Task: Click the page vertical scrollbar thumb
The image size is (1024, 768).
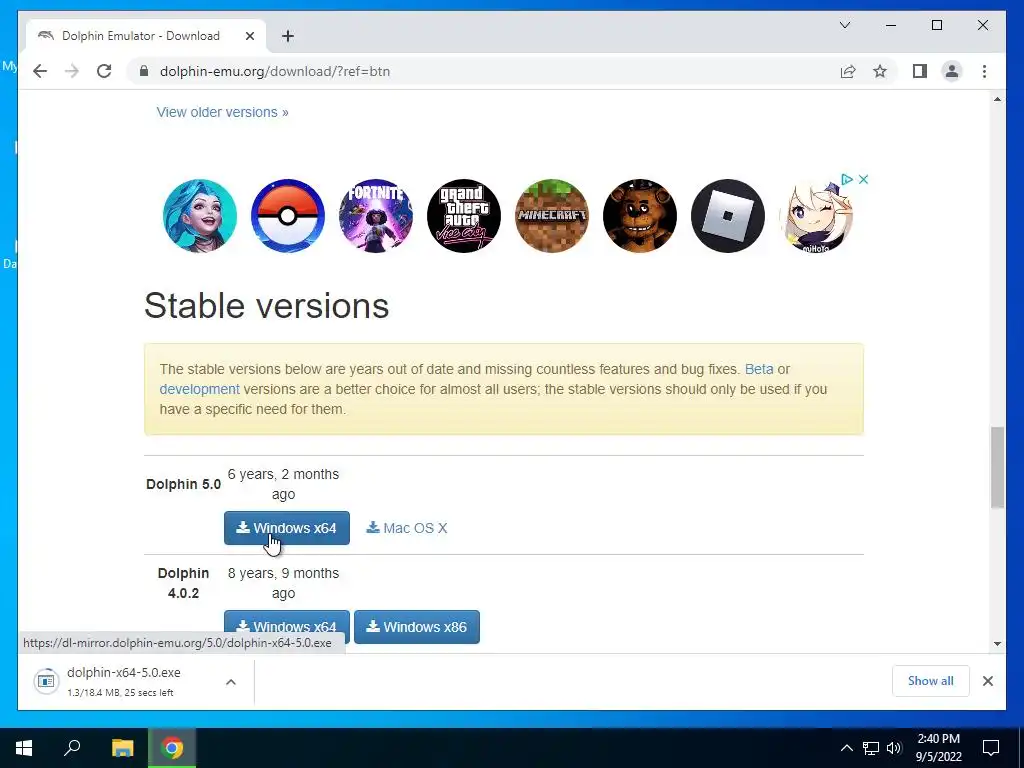Action: coord(997,467)
